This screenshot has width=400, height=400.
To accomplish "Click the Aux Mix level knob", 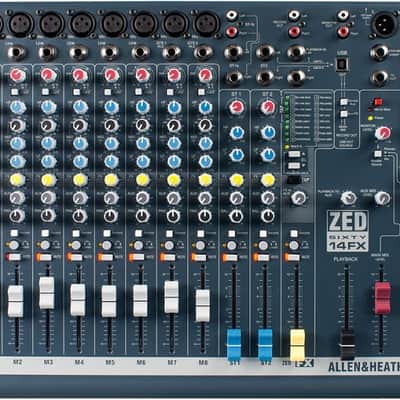I will [382, 198].
